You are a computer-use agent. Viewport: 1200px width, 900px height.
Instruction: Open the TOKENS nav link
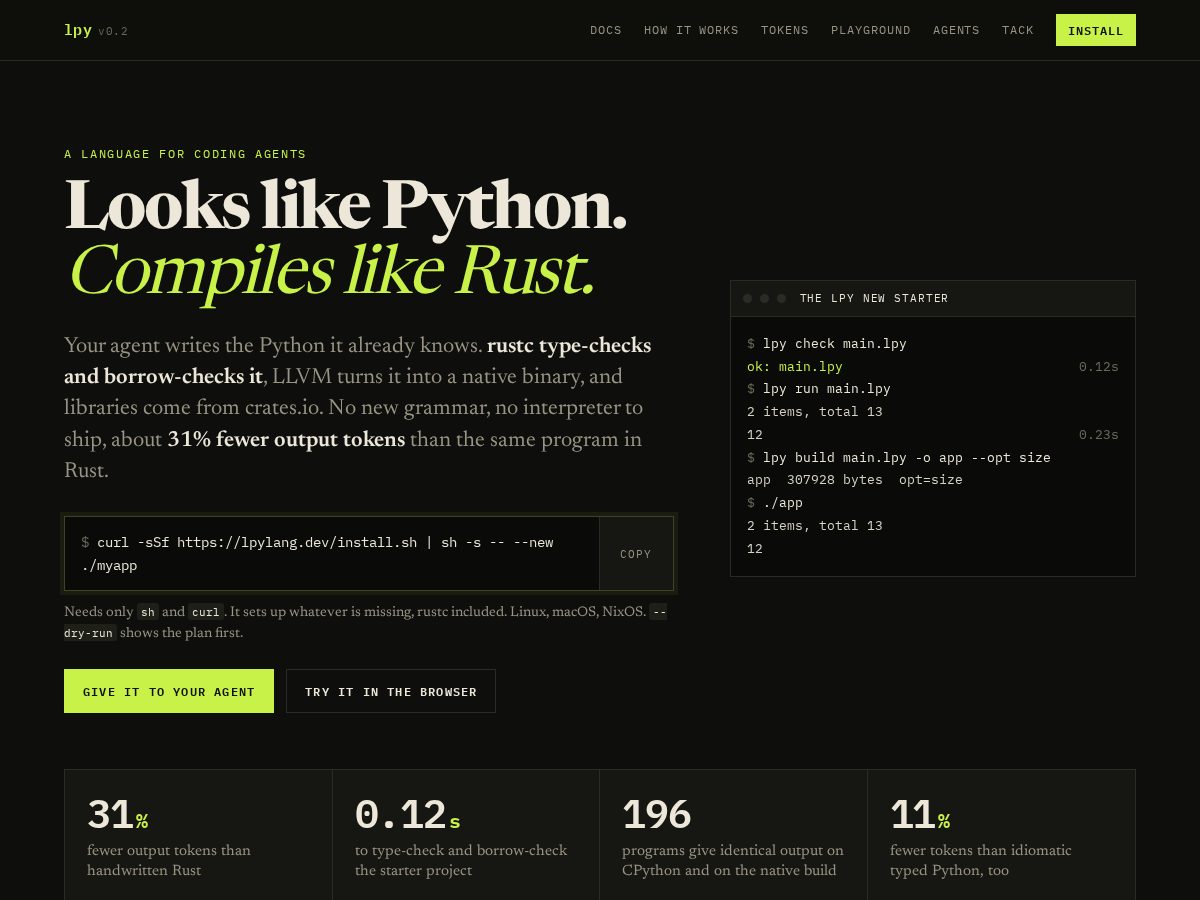tap(785, 30)
